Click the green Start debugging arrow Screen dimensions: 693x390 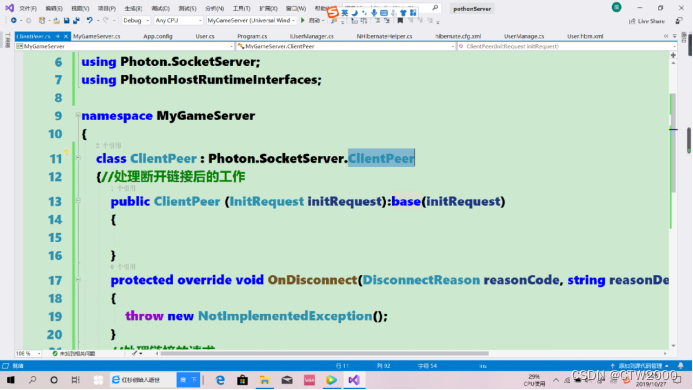(303, 20)
